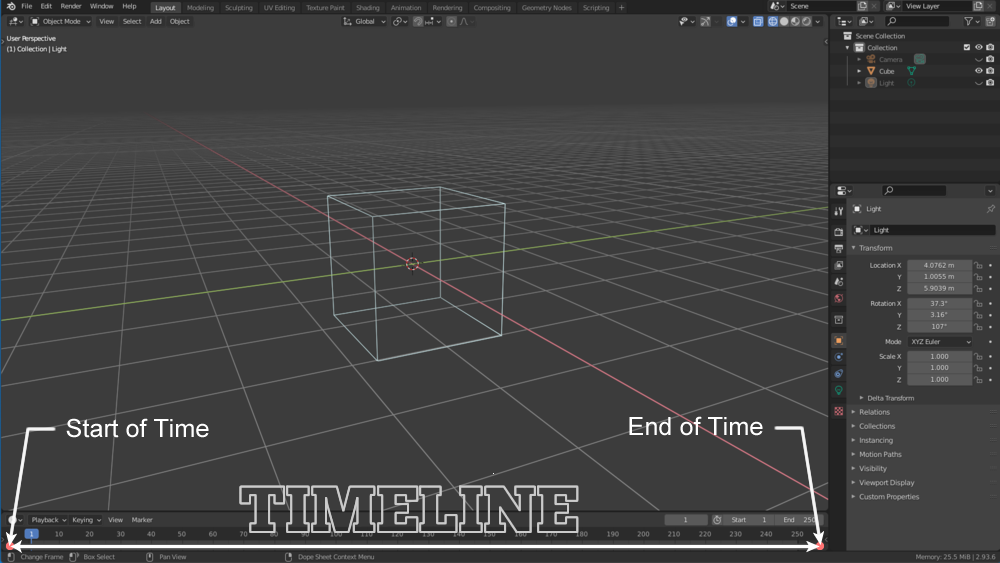Toggle X-ray mode
The image size is (1000, 563).
point(758,22)
